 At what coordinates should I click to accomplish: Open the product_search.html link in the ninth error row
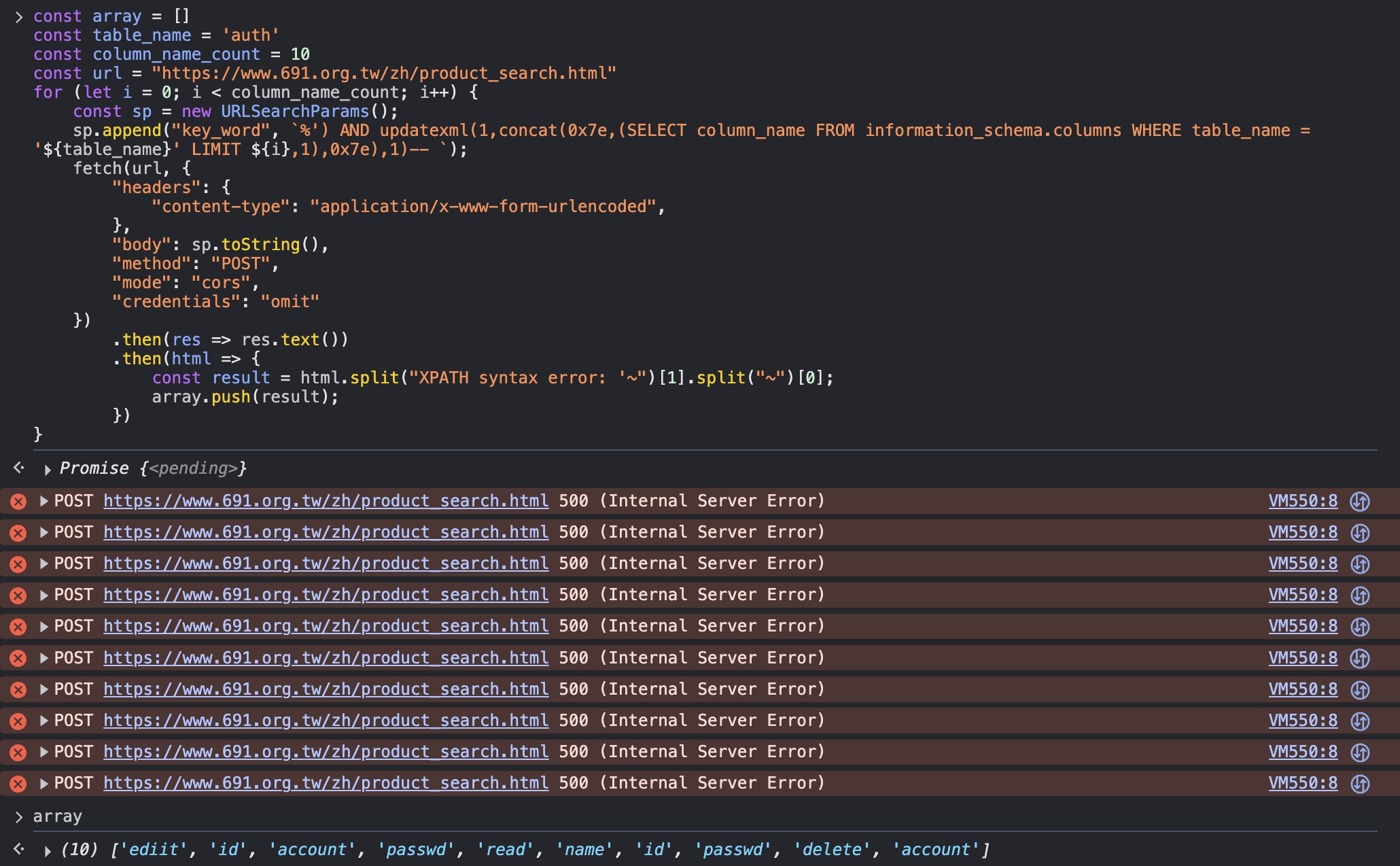(x=326, y=752)
